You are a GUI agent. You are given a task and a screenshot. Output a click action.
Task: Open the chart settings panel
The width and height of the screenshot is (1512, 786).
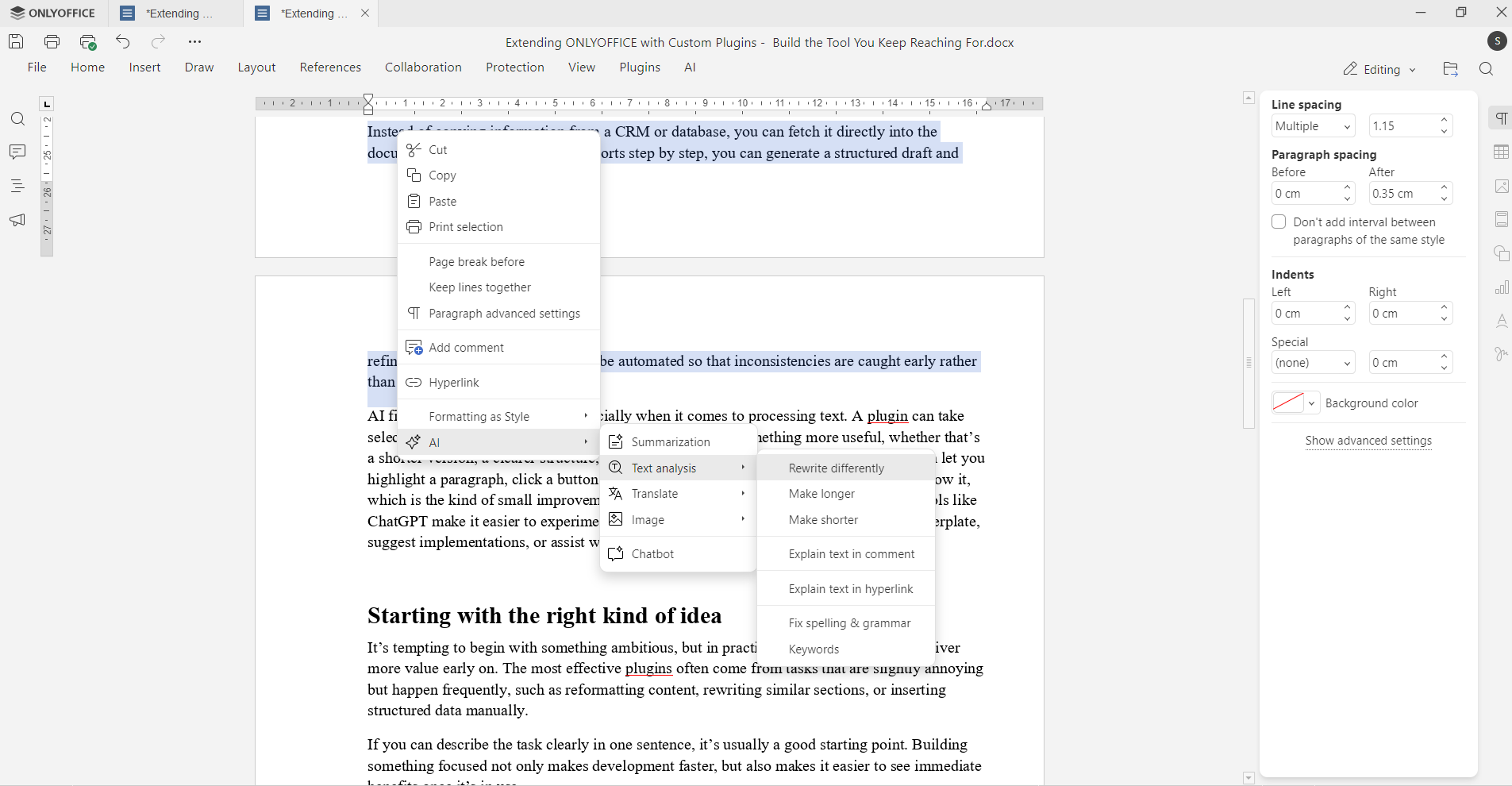[x=1502, y=287]
